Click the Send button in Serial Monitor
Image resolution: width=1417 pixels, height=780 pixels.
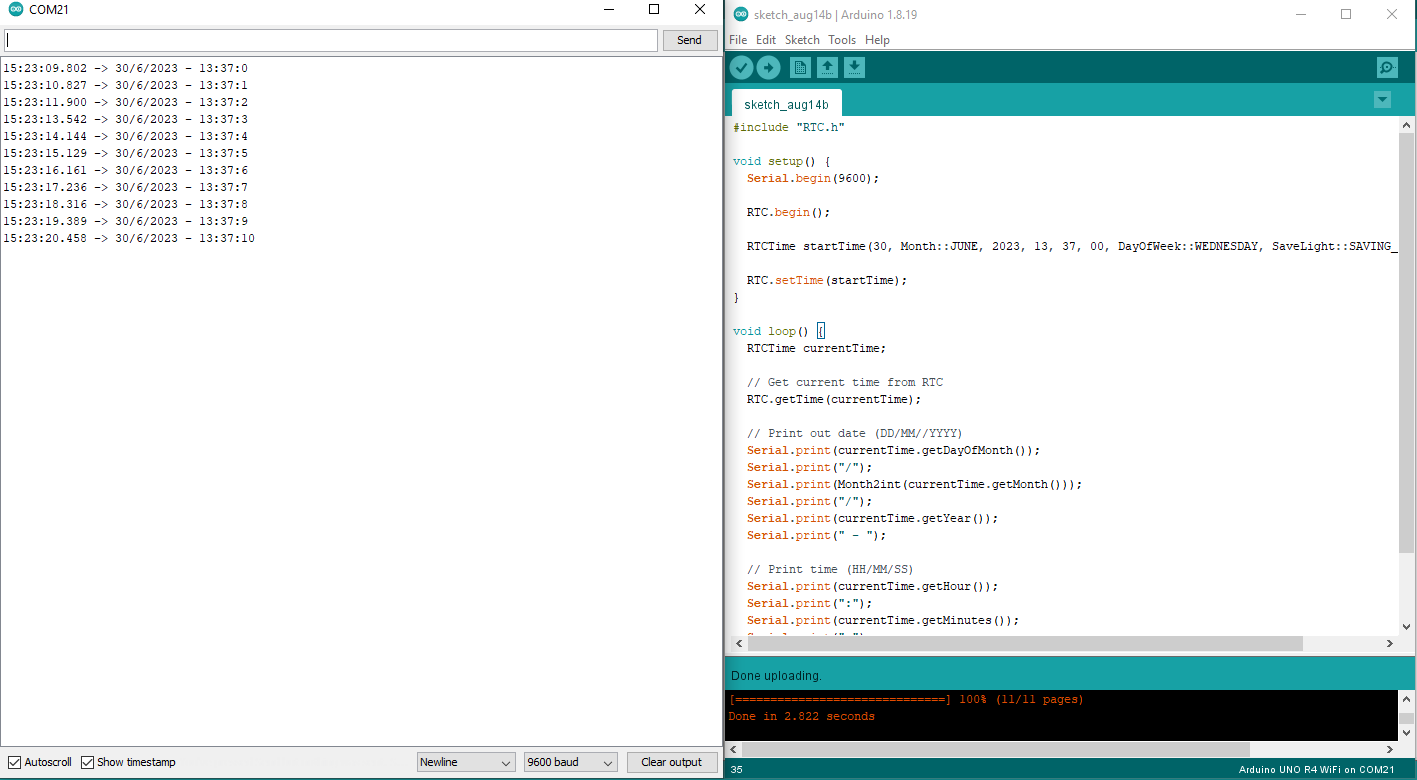pyautogui.click(x=690, y=40)
